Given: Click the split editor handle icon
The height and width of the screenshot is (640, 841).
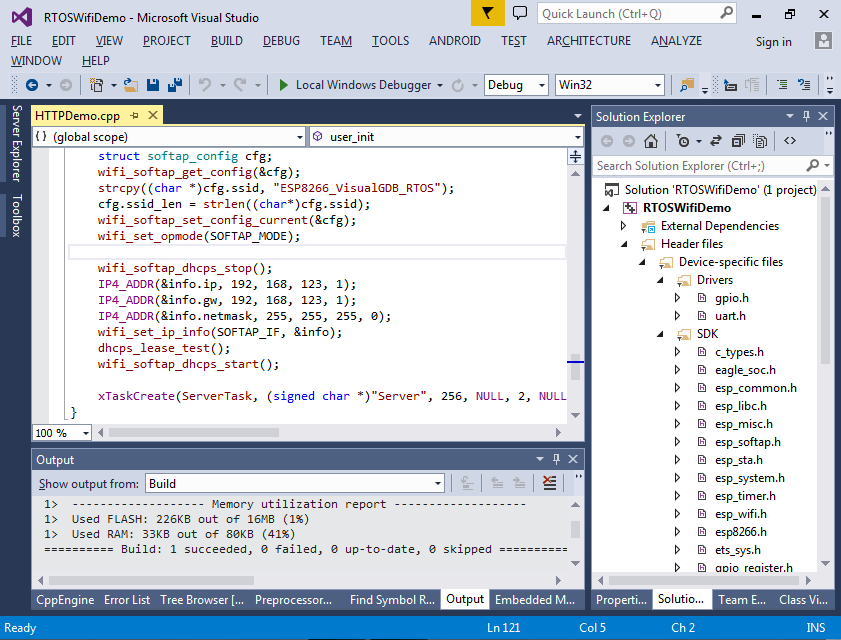Looking at the screenshot, I should coord(575,157).
